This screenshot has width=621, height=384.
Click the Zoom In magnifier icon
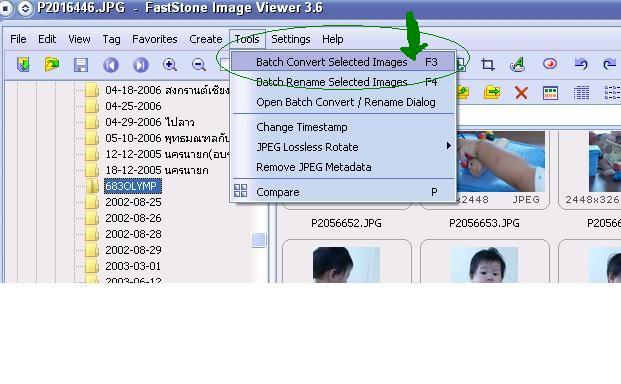[170, 65]
